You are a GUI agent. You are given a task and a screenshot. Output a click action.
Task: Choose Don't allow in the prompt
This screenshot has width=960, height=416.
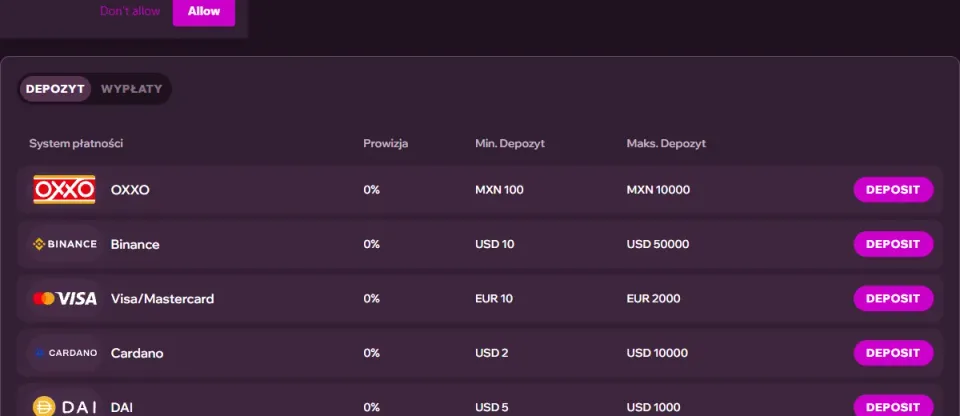click(130, 11)
